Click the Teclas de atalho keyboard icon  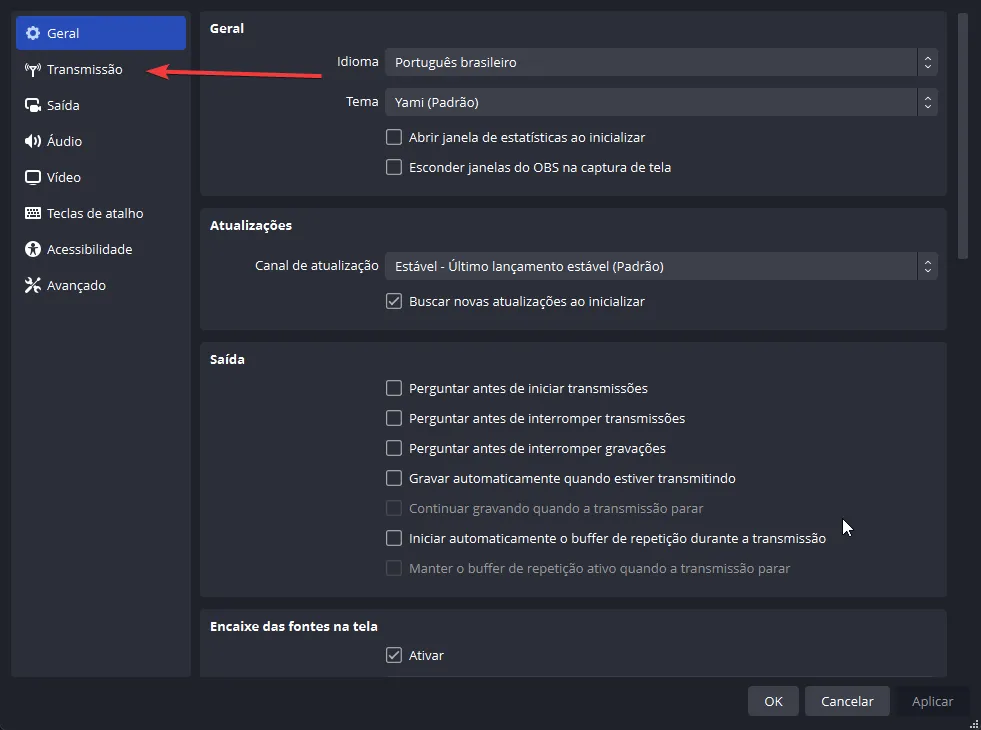click(x=33, y=213)
